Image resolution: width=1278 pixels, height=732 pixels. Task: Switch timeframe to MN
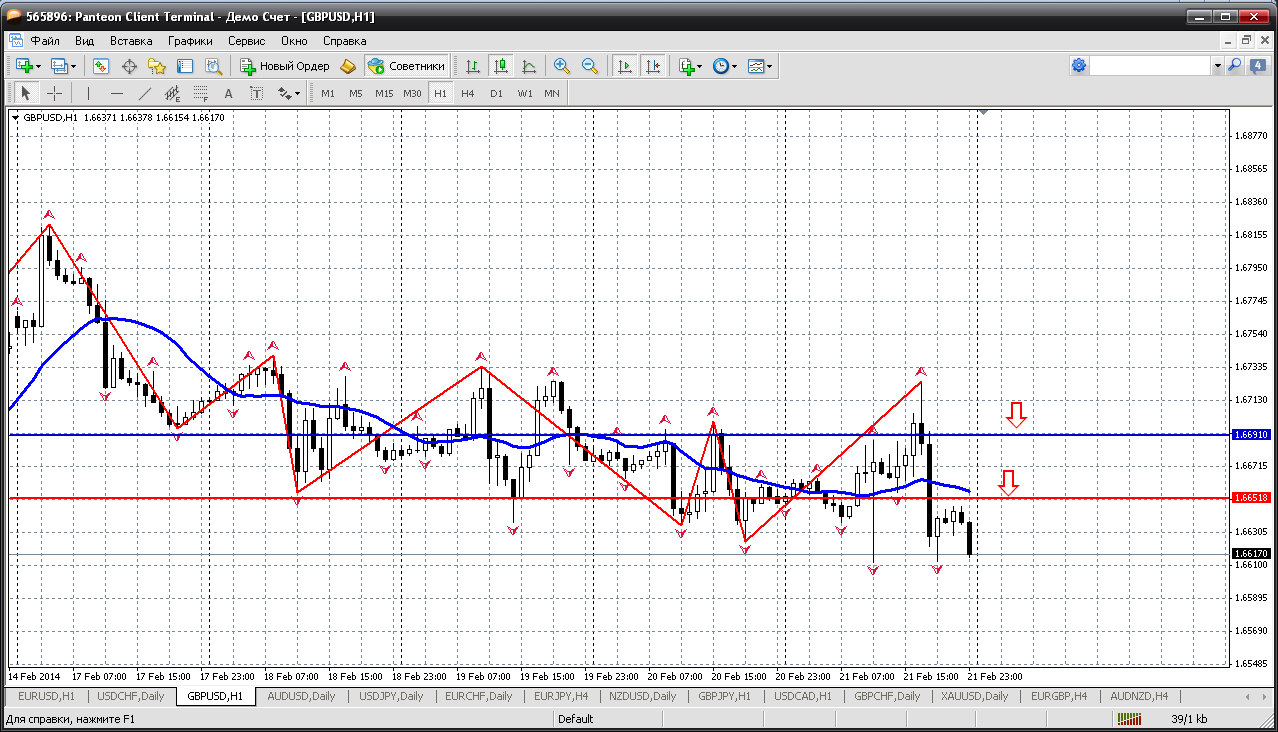pos(552,93)
